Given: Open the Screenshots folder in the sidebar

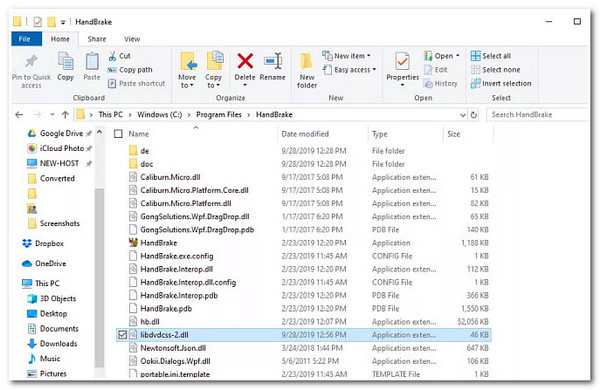Looking at the screenshot, I should 54,223.
